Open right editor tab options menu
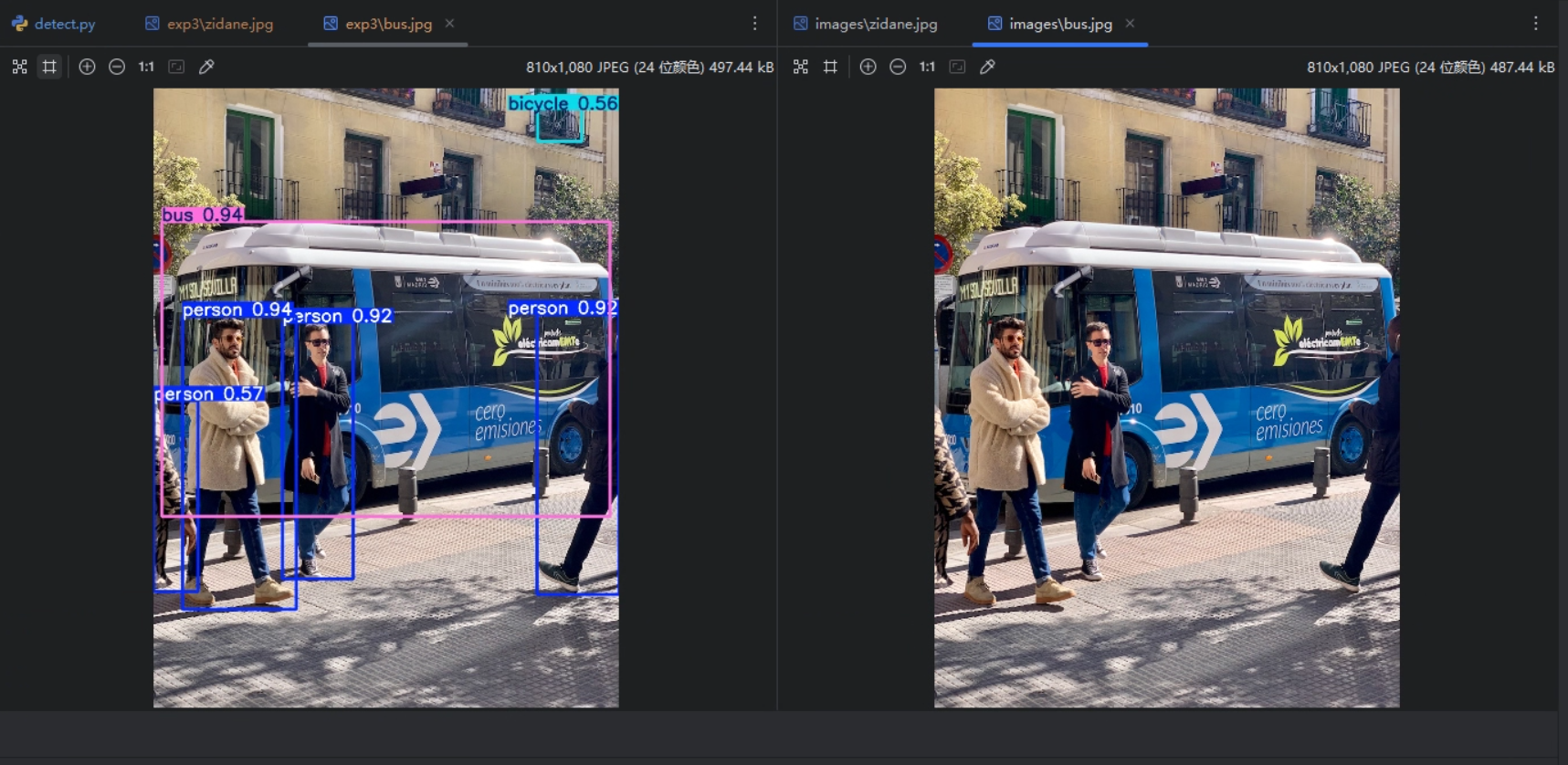Screen dimensions: 1568x765 click(1535, 24)
